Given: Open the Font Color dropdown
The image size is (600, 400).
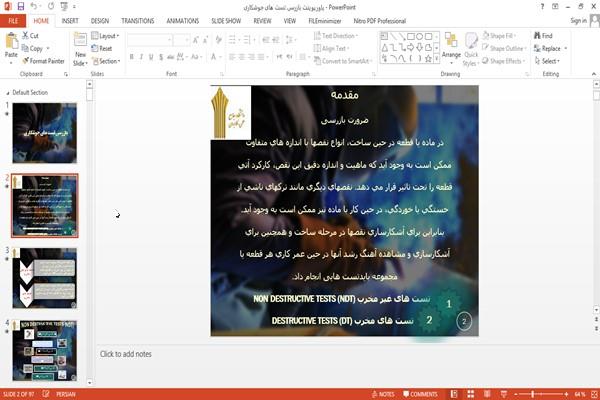Looking at the screenshot, I should [x=219, y=57].
